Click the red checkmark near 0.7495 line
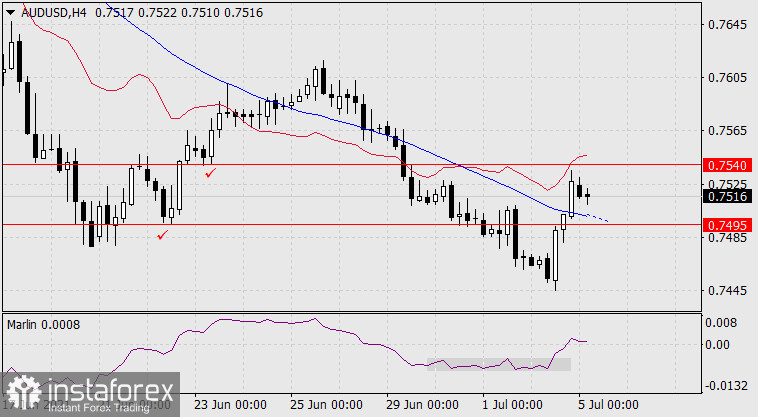This screenshot has height=417, width=758. point(162,235)
